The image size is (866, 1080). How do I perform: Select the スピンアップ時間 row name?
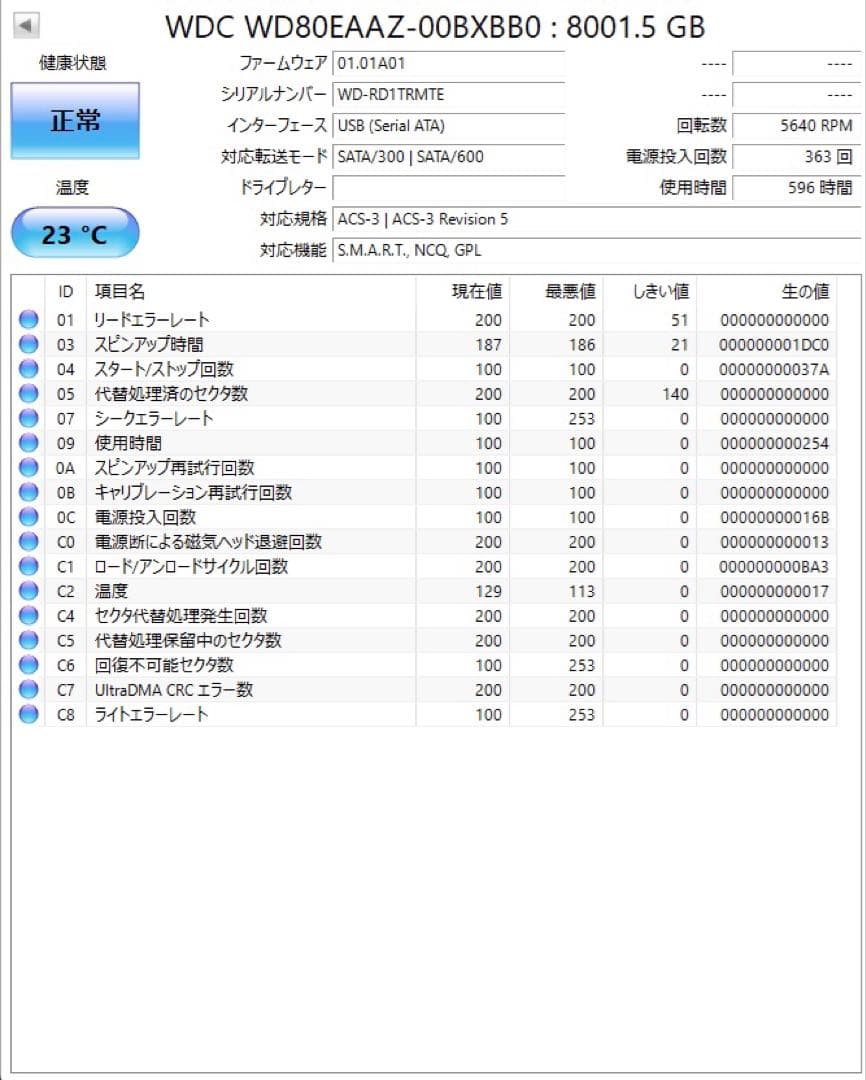tap(149, 344)
